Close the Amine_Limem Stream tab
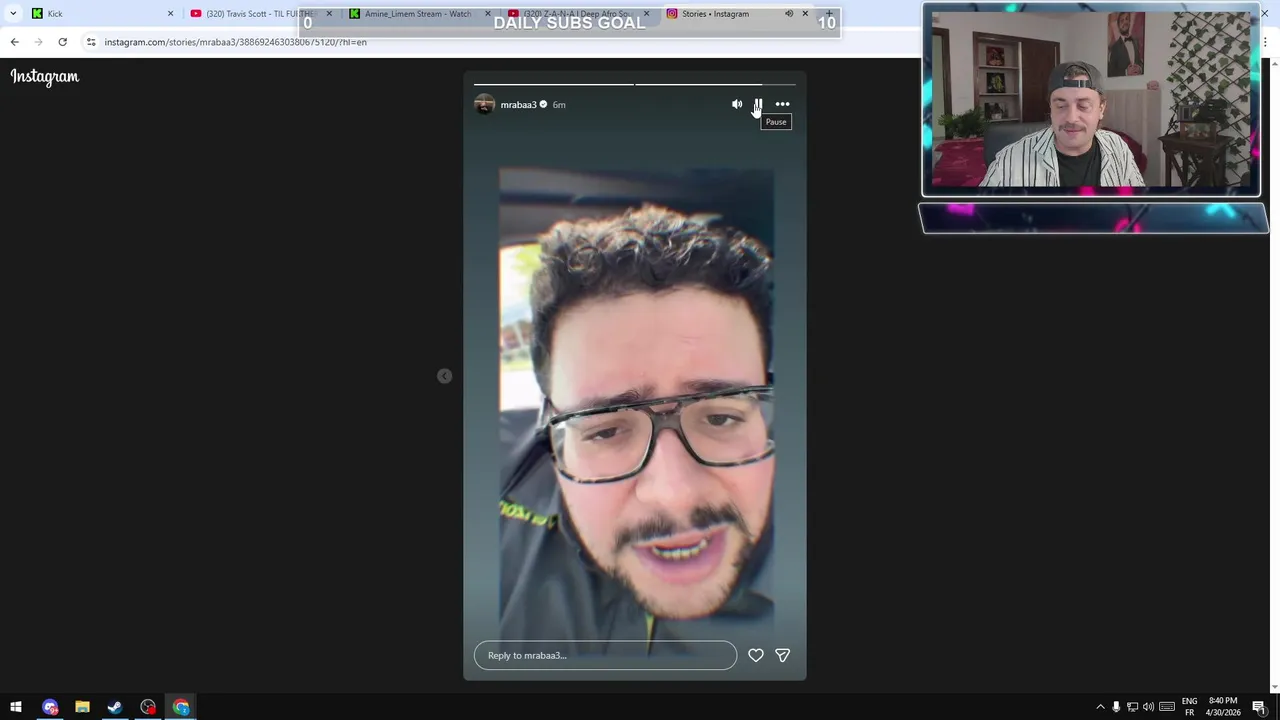 [x=488, y=14]
